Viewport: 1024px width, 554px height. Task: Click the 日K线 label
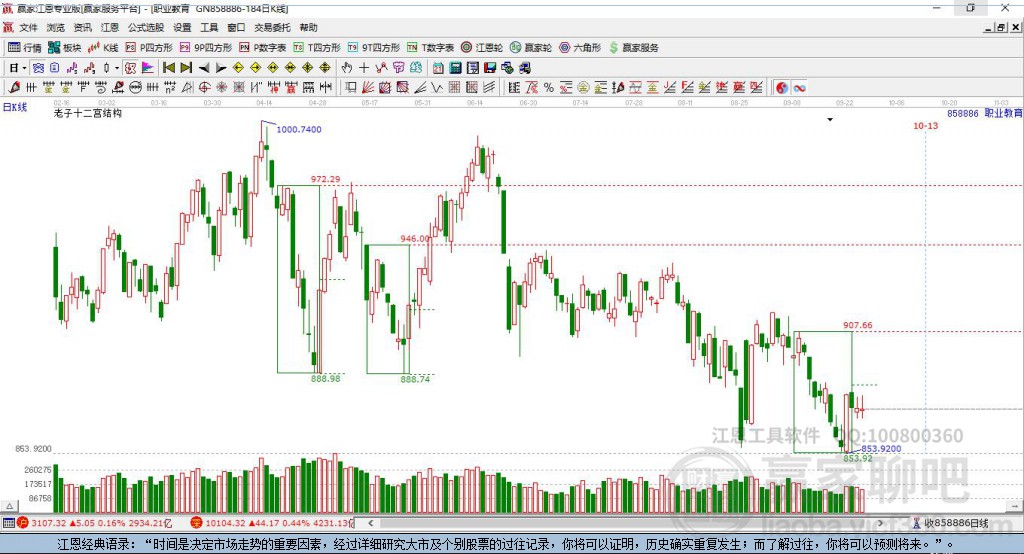pyautogui.click(x=15, y=107)
